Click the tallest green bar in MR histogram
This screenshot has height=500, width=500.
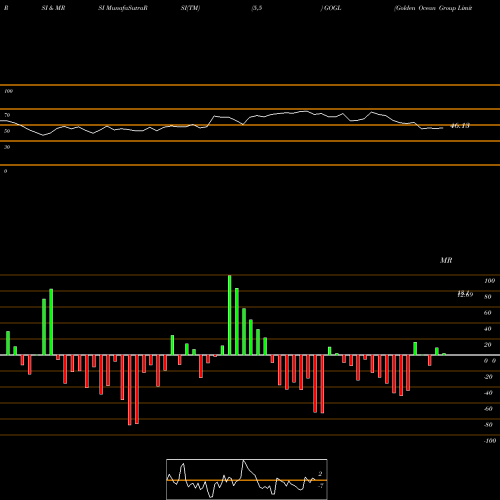point(230,315)
